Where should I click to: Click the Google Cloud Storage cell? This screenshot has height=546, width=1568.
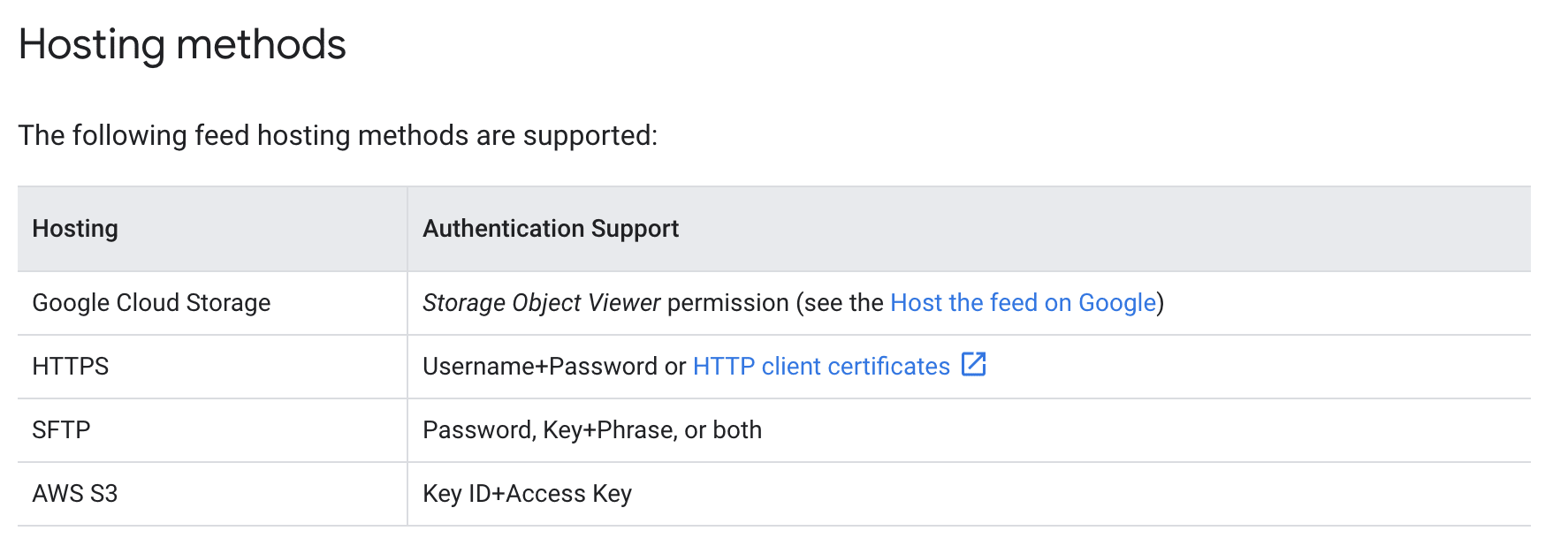tap(212, 303)
